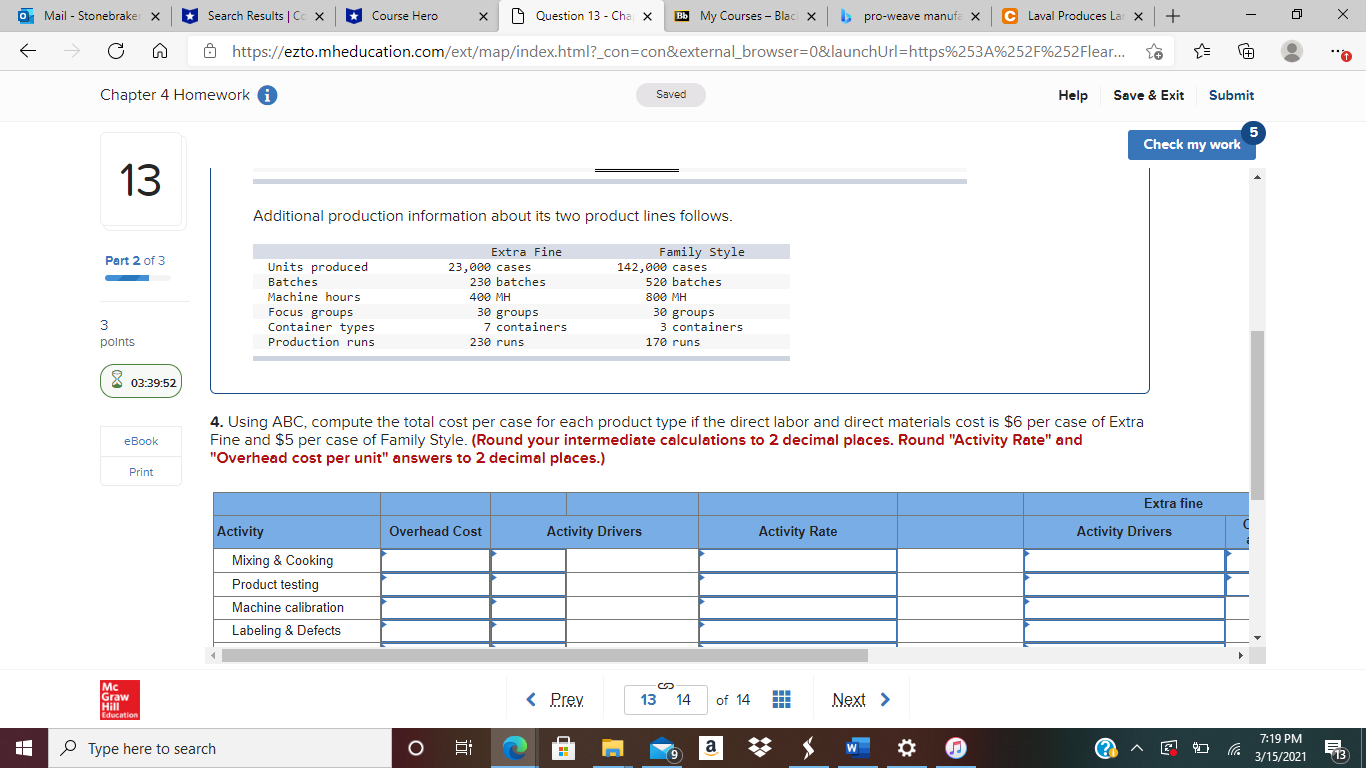Open Outlook mail from the taskbar
Image resolution: width=1366 pixels, height=768 pixels.
click(x=662, y=747)
